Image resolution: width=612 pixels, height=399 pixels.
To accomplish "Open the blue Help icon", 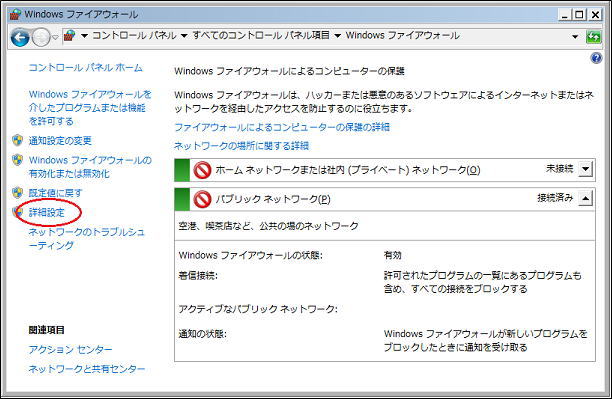I will [596, 59].
